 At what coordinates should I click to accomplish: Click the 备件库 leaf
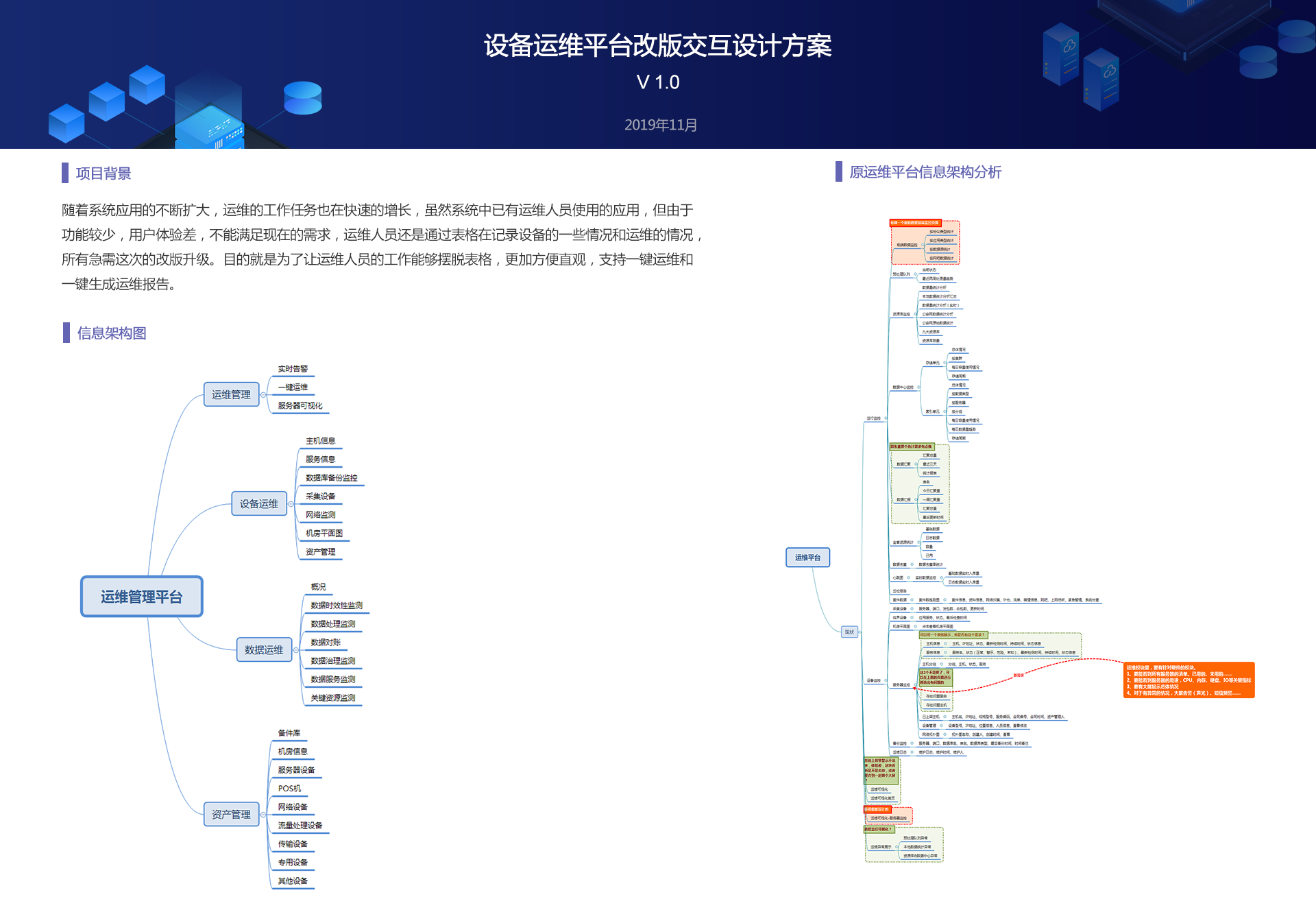pyautogui.click(x=289, y=733)
